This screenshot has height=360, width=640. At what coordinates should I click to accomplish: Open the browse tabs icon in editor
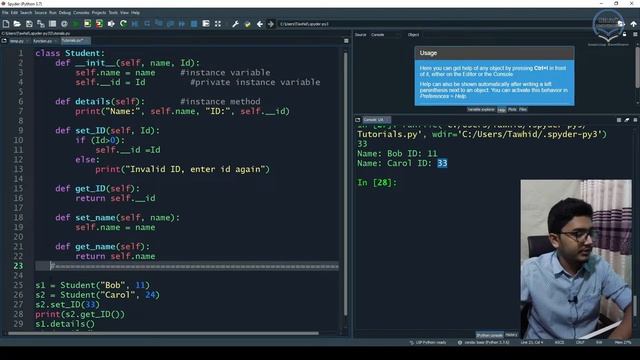(4, 41)
